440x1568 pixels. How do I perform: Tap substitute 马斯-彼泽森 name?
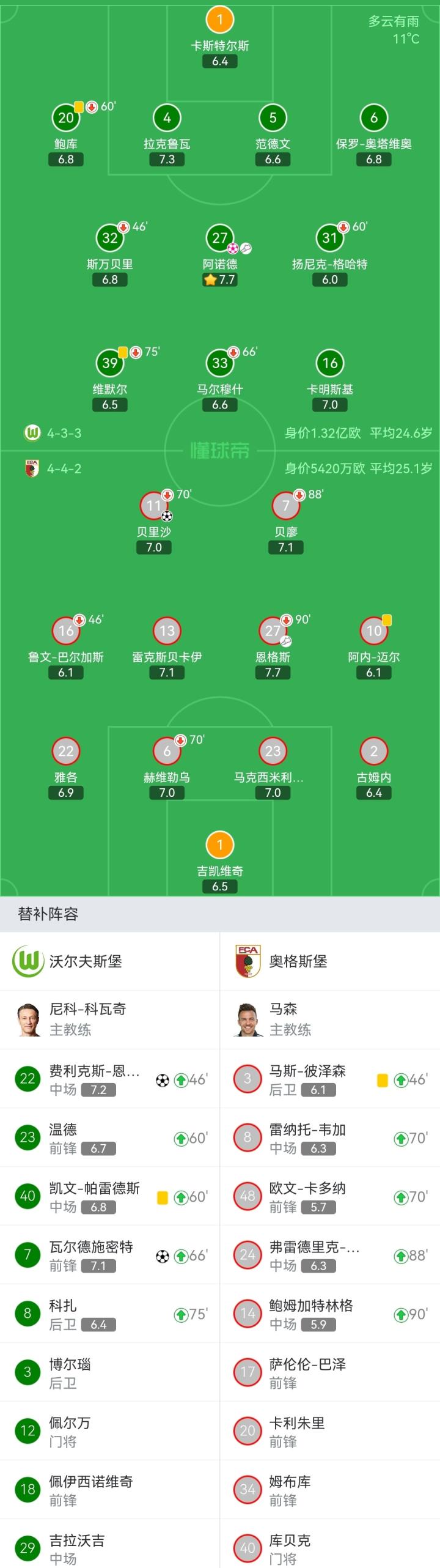307,1071
